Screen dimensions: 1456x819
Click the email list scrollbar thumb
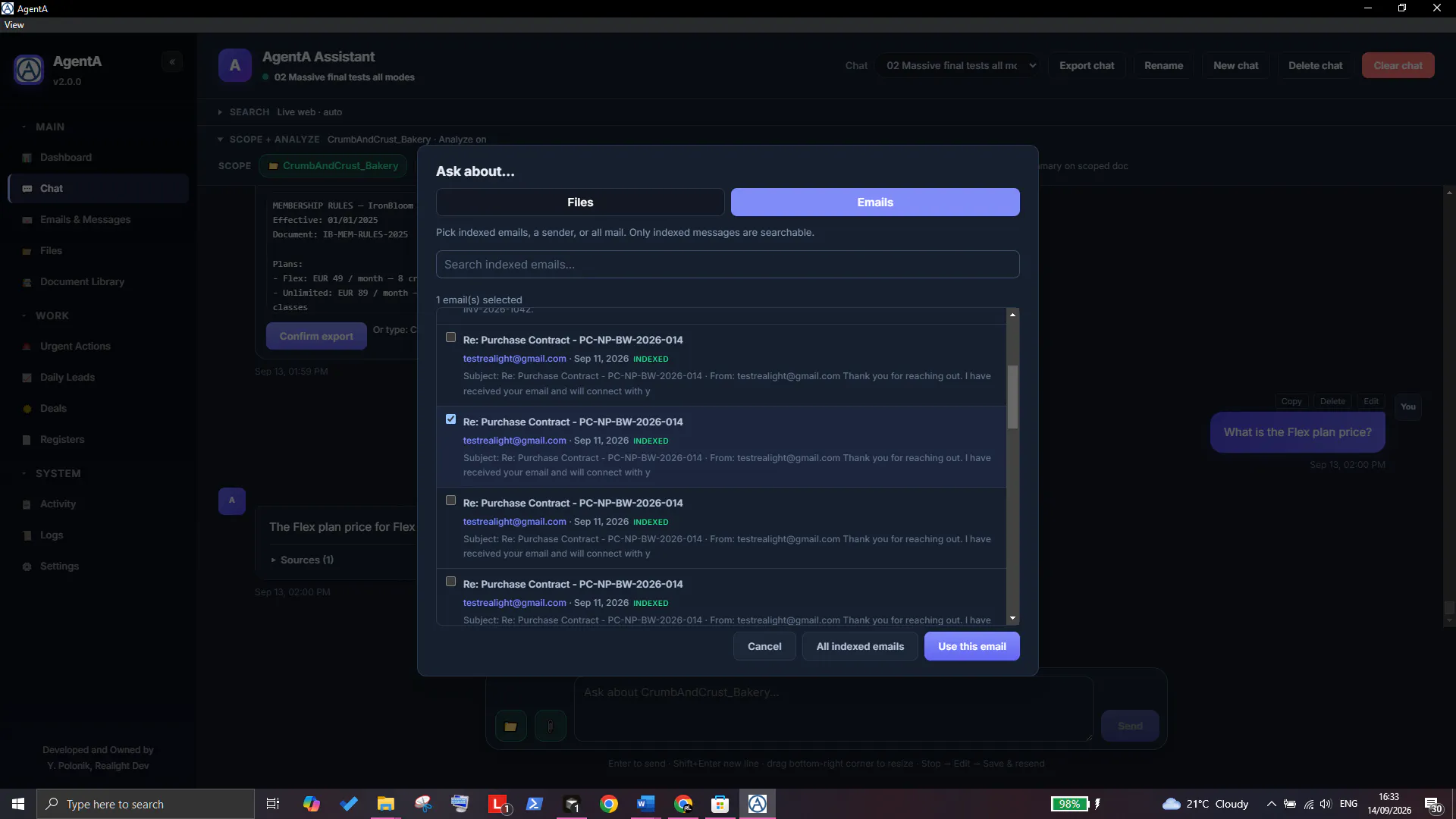pyautogui.click(x=1012, y=397)
